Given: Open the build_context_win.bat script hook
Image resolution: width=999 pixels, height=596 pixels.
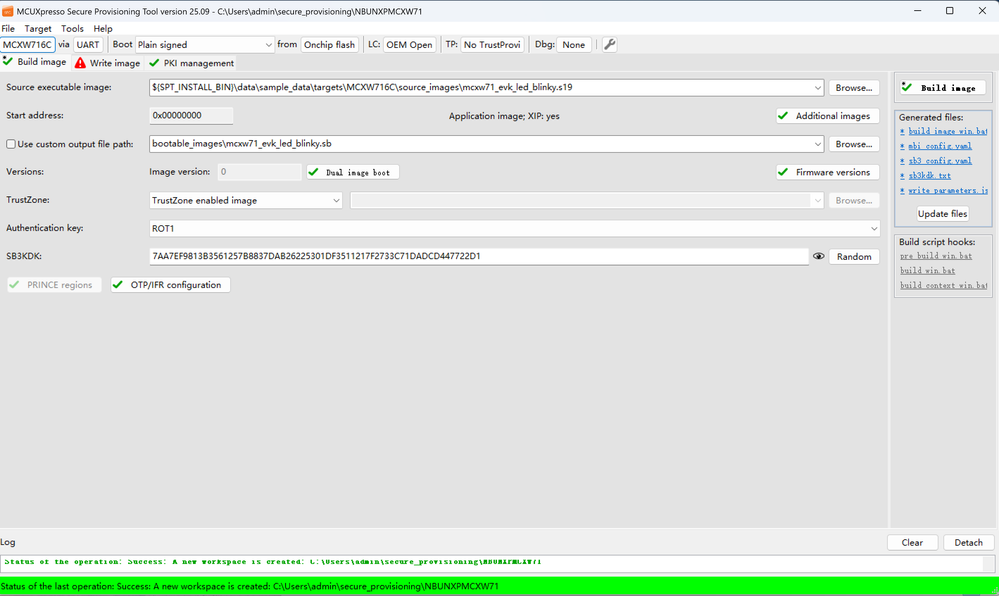Looking at the screenshot, I should (x=943, y=285).
